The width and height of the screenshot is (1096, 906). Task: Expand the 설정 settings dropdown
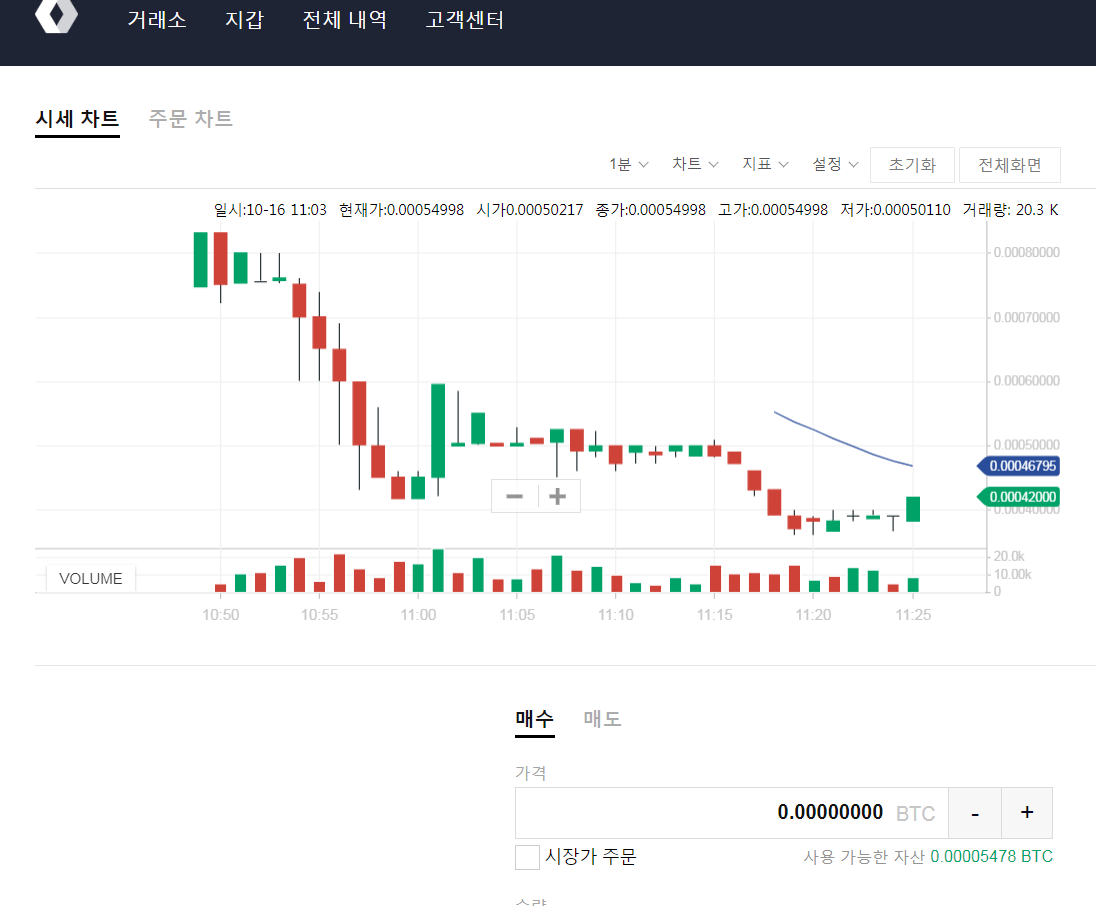point(835,164)
